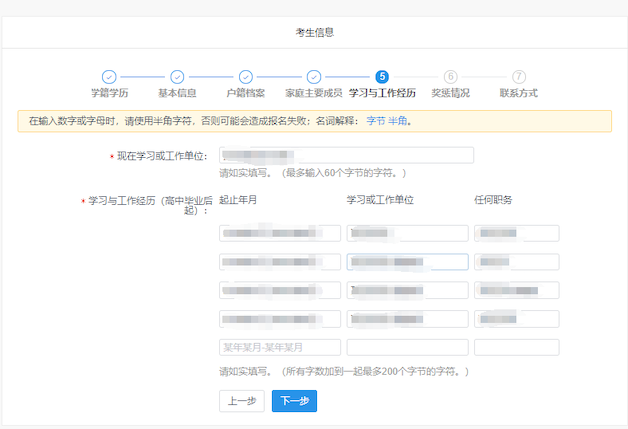This screenshot has width=628, height=429.
Task: Click the empty 学习或工作单位 field in last row
Action: point(407,348)
